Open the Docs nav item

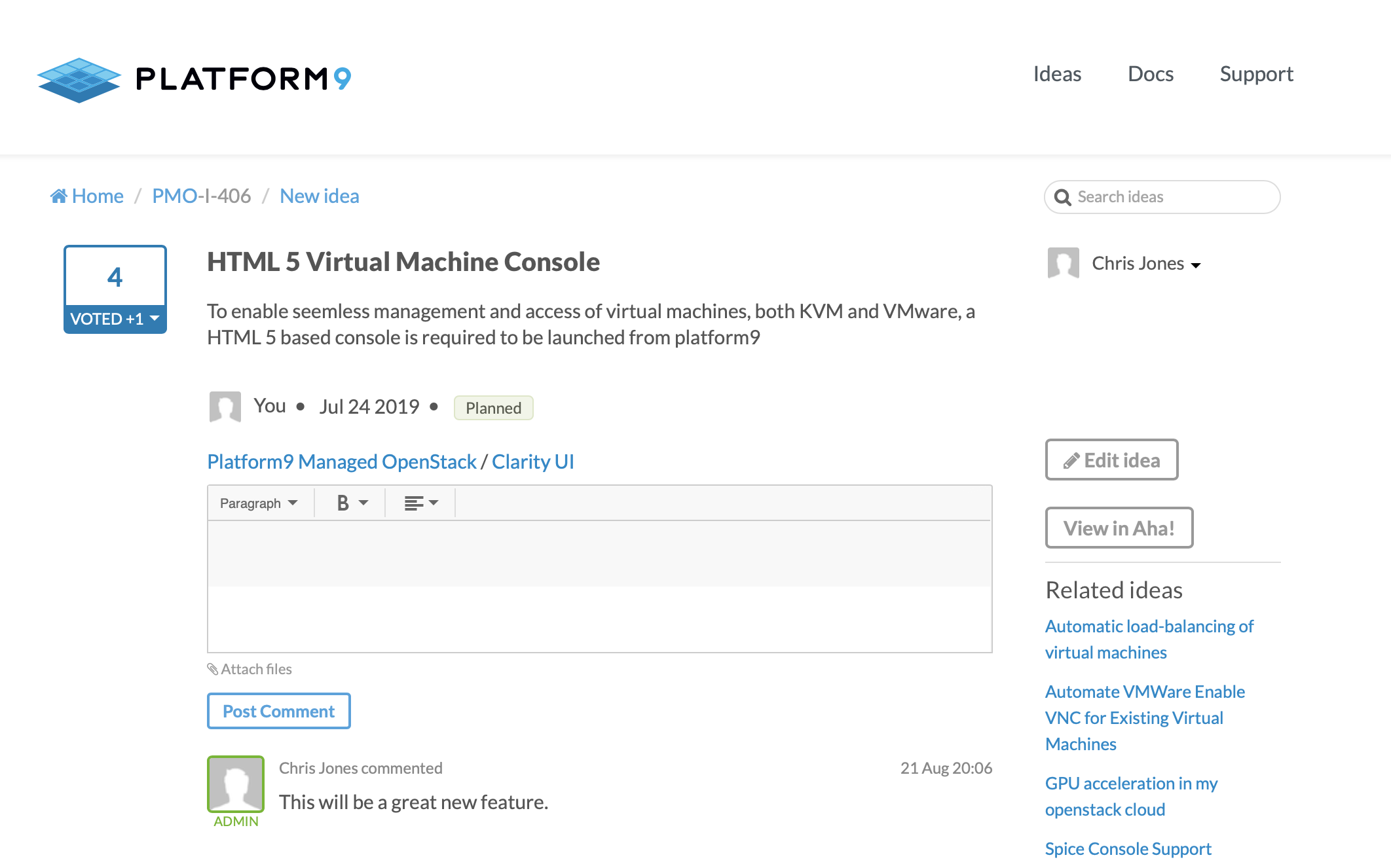[1150, 74]
